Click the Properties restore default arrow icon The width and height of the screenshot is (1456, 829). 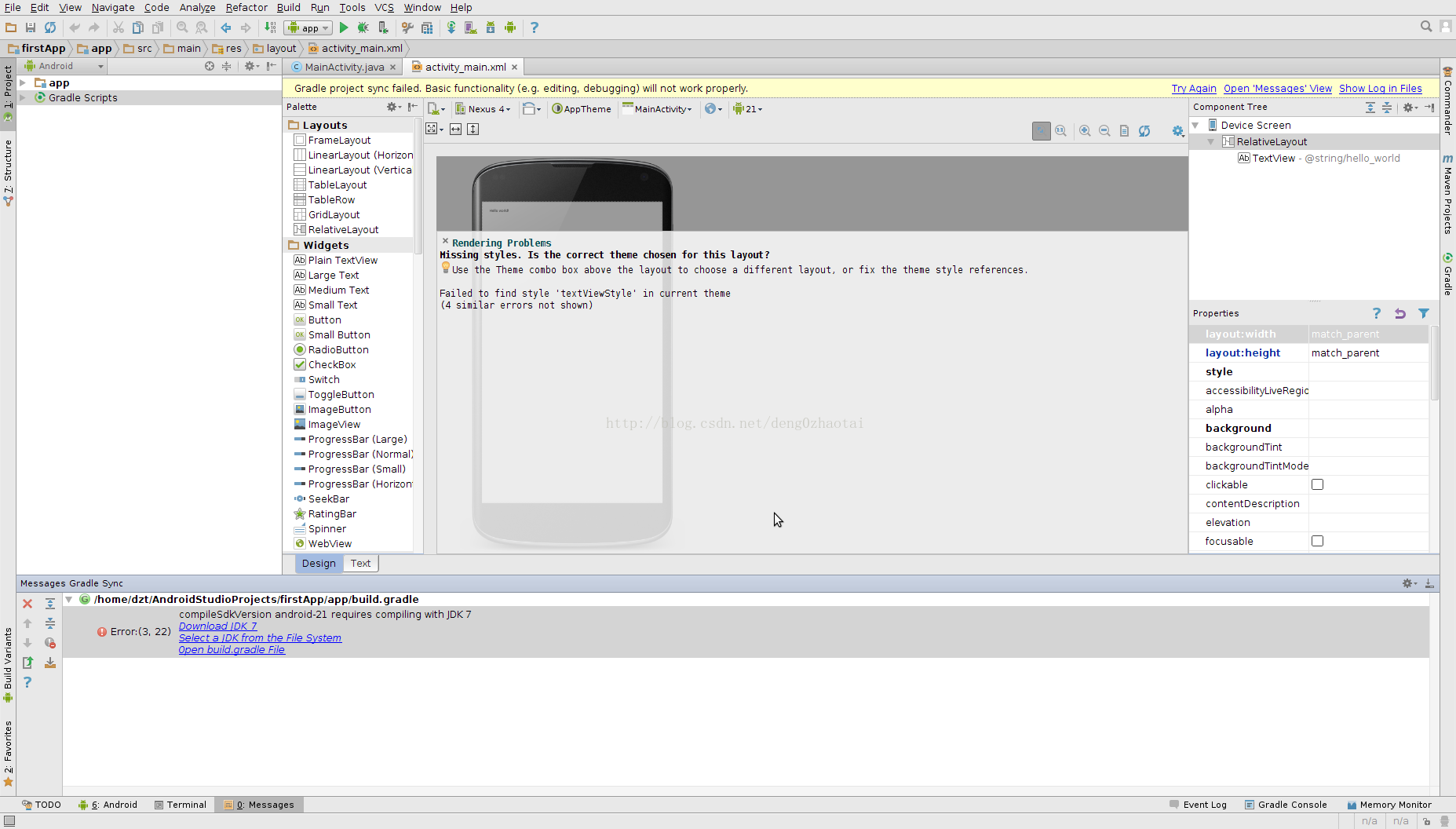pyautogui.click(x=1400, y=313)
